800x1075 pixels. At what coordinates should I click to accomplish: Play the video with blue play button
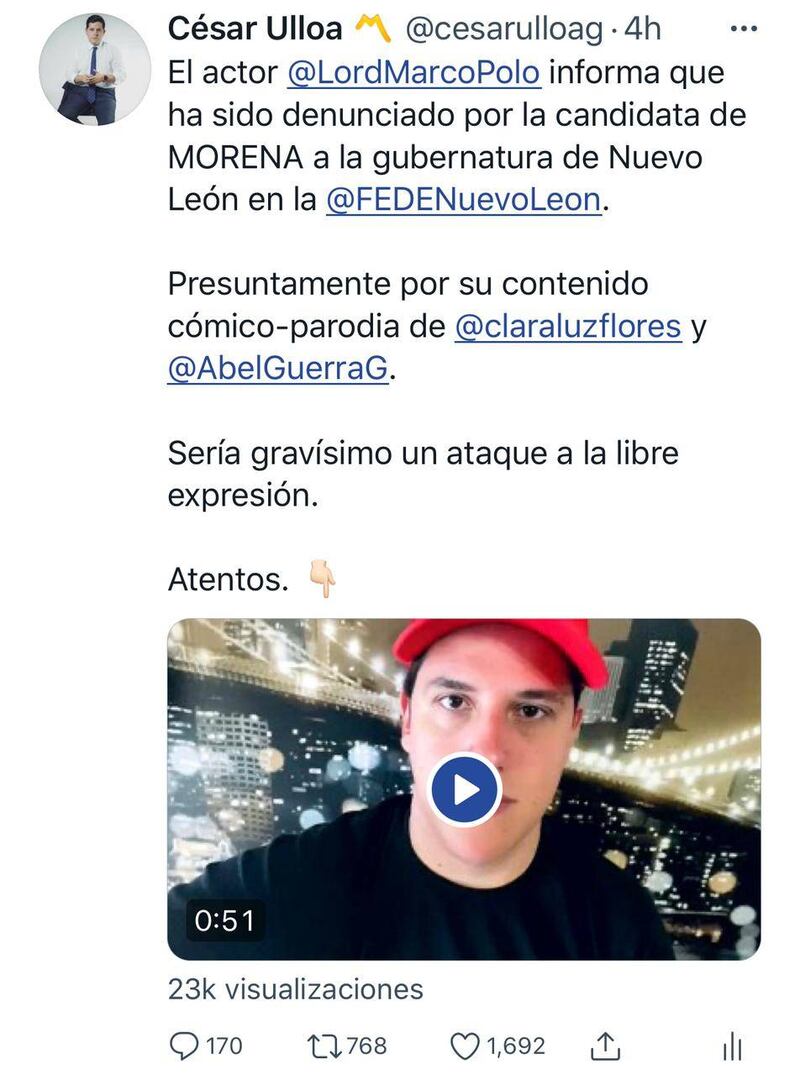click(x=465, y=789)
